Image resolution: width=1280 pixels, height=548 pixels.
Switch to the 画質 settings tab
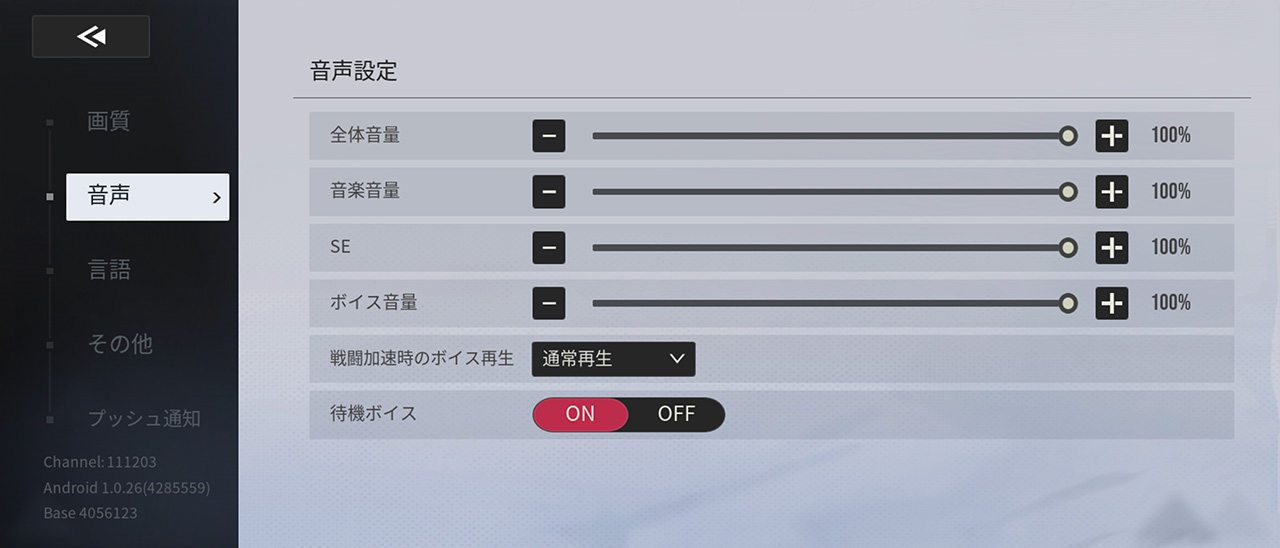109,122
